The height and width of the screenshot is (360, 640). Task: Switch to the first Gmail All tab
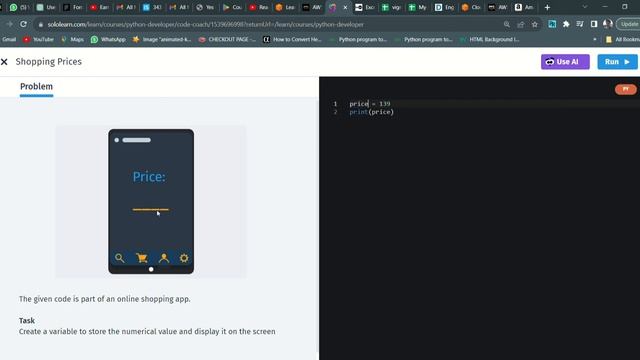coord(126,7)
